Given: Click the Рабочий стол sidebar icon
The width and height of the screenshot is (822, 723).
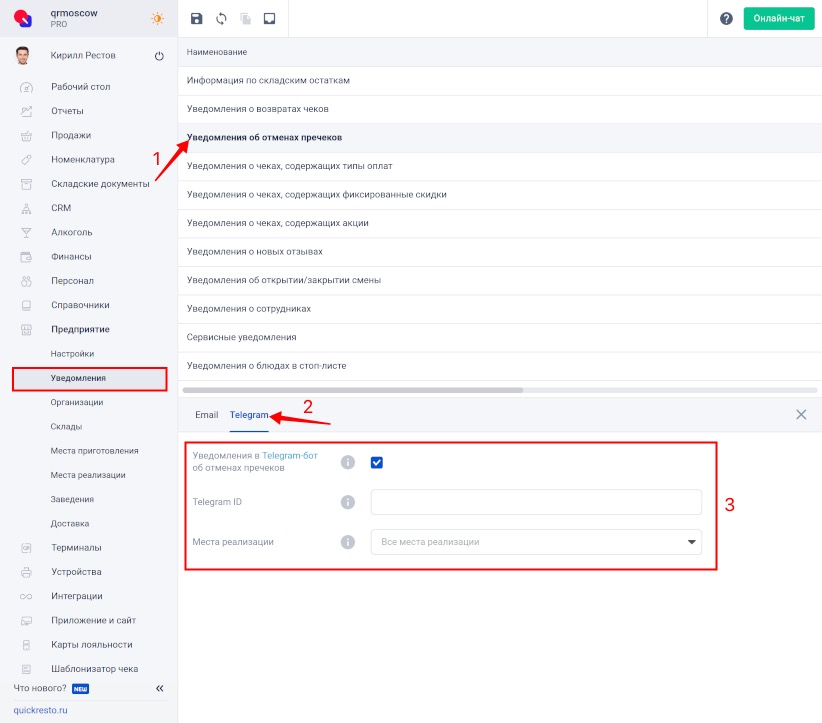Looking at the screenshot, I should tap(26, 87).
